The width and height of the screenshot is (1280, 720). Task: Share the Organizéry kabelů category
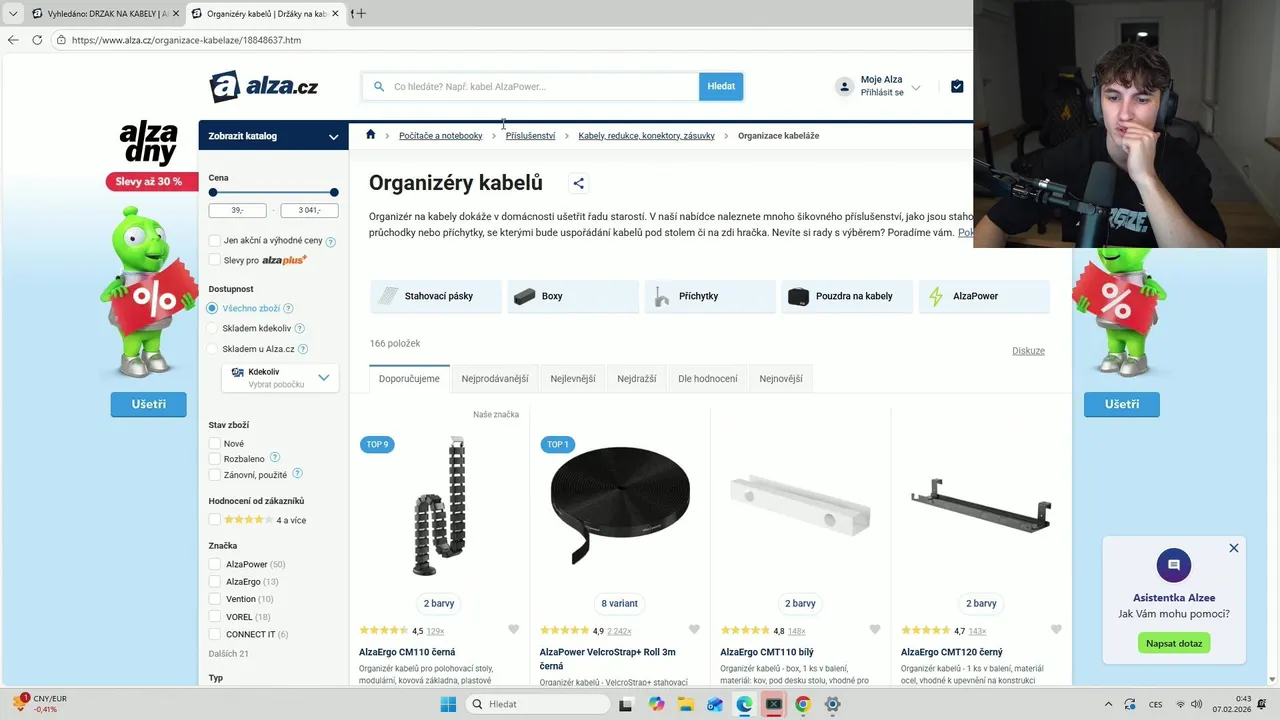pos(578,183)
